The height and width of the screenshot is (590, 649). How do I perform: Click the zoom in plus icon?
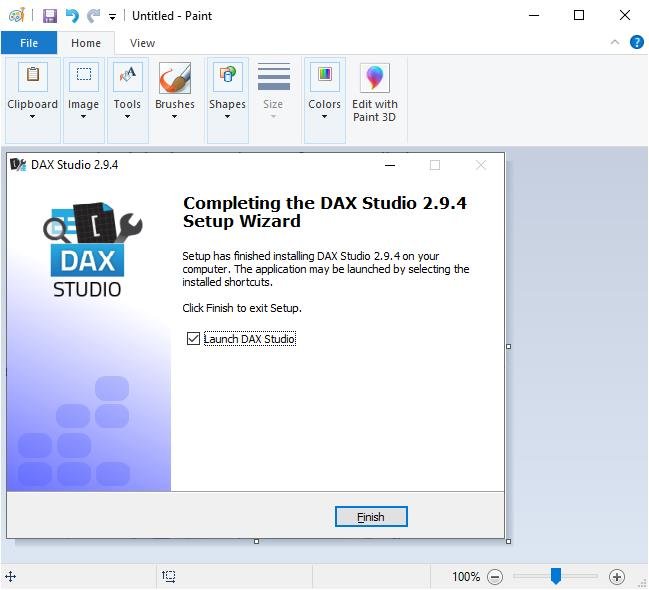click(617, 577)
